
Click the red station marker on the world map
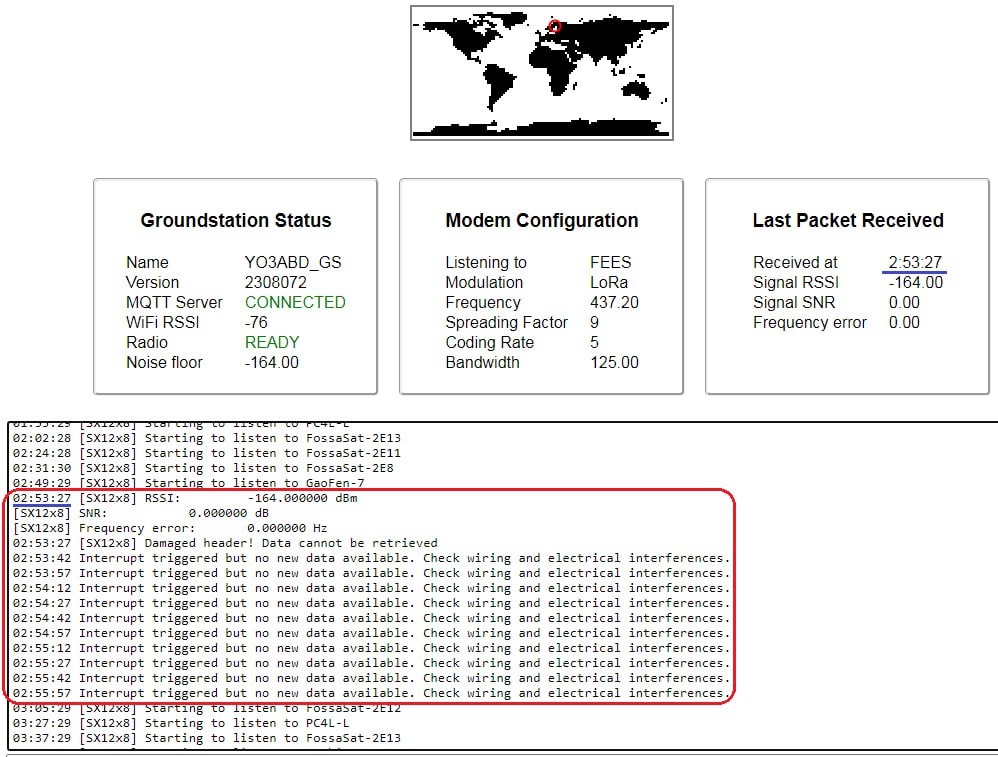tap(555, 27)
